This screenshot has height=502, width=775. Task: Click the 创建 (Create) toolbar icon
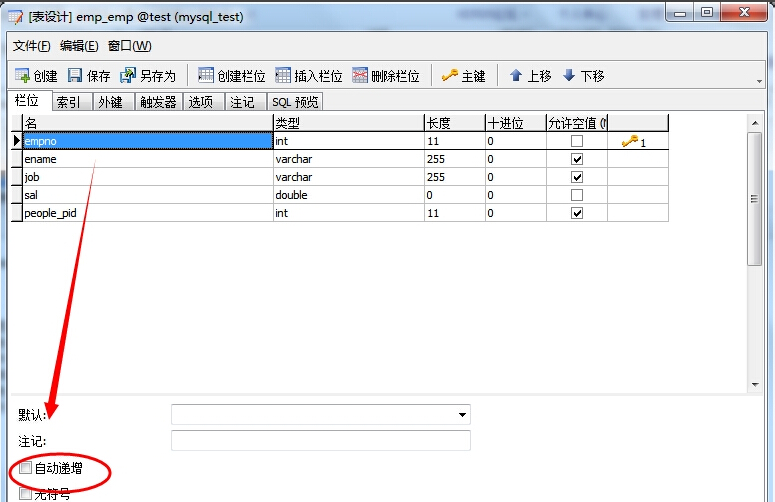point(22,76)
